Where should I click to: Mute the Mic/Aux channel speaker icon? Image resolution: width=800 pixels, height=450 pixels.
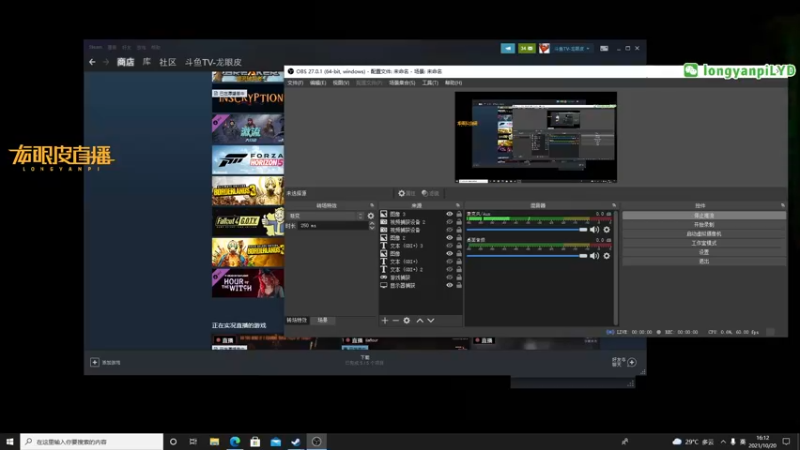pos(594,230)
